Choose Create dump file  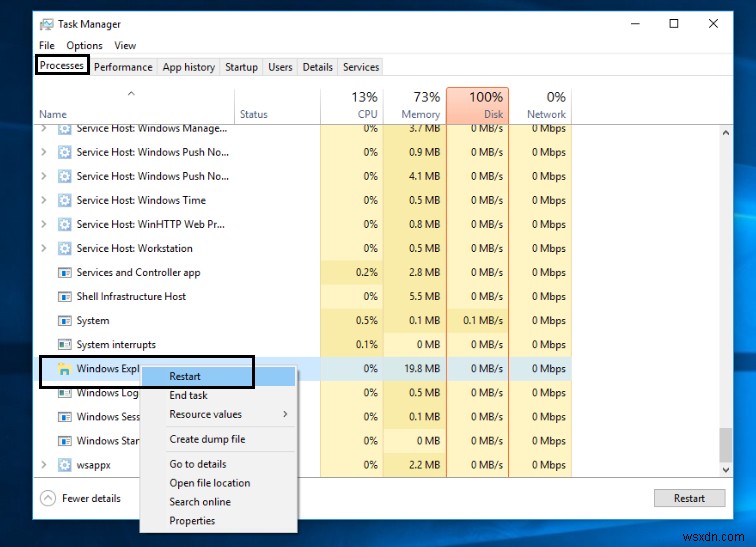click(218, 439)
